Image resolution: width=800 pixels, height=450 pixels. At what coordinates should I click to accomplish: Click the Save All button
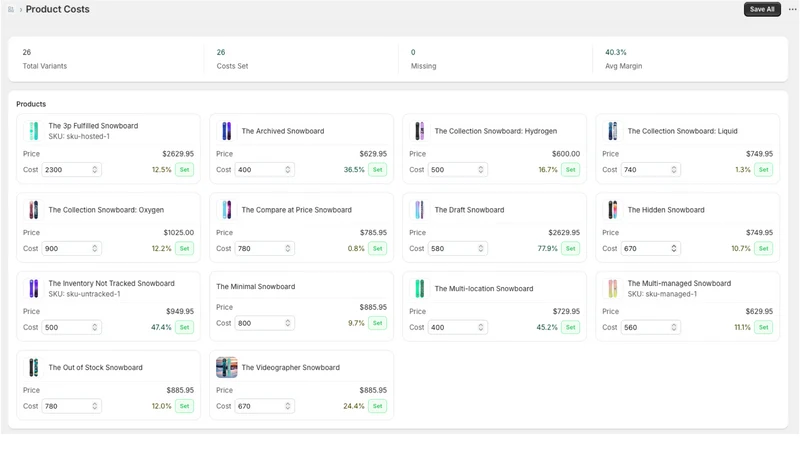point(762,9)
